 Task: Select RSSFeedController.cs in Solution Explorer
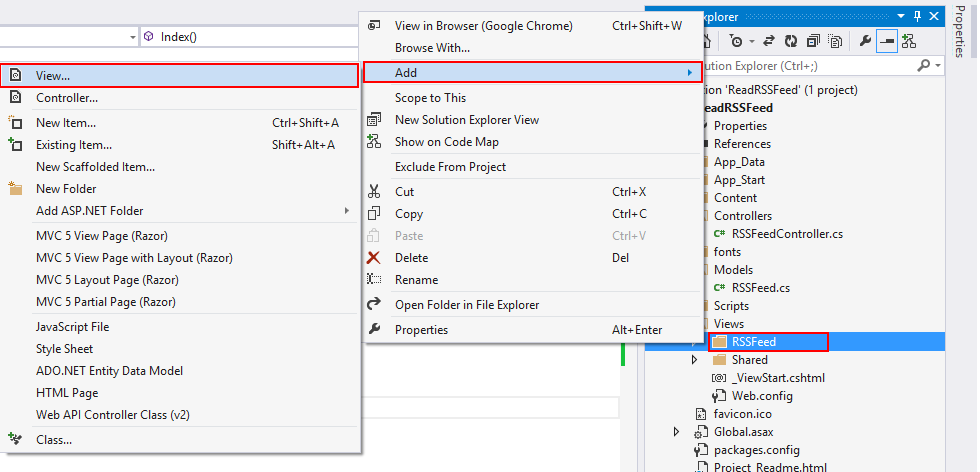[787, 234]
